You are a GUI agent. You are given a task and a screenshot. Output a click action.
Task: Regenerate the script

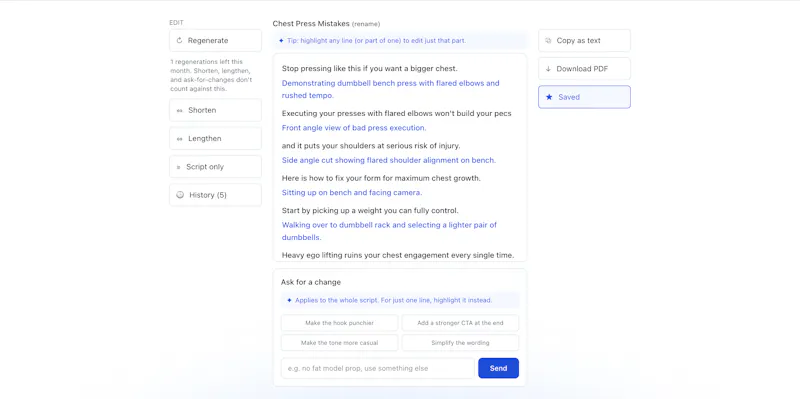pos(215,40)
